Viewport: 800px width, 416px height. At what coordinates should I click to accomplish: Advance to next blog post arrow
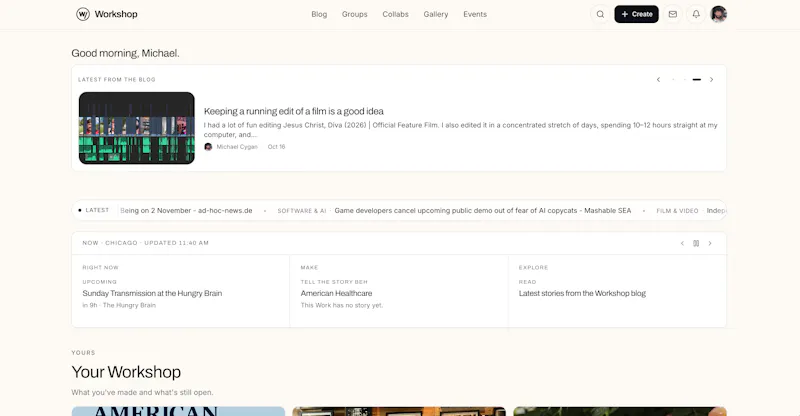point(712,80)
